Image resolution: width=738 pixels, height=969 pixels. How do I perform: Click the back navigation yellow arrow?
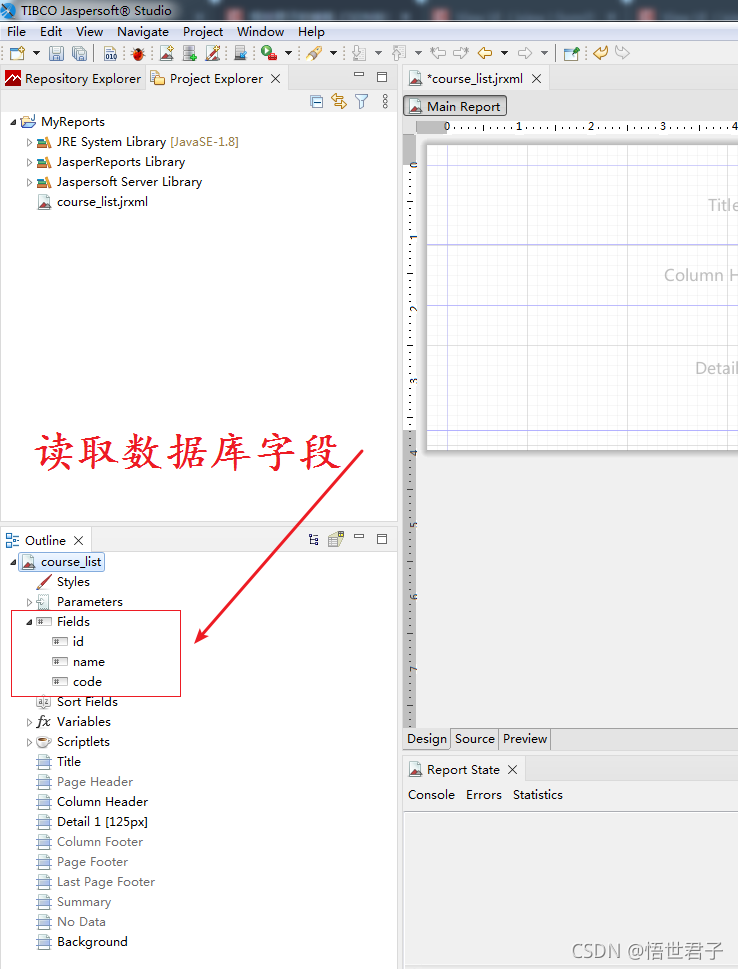pyautogui.click(x=485, y=53)
